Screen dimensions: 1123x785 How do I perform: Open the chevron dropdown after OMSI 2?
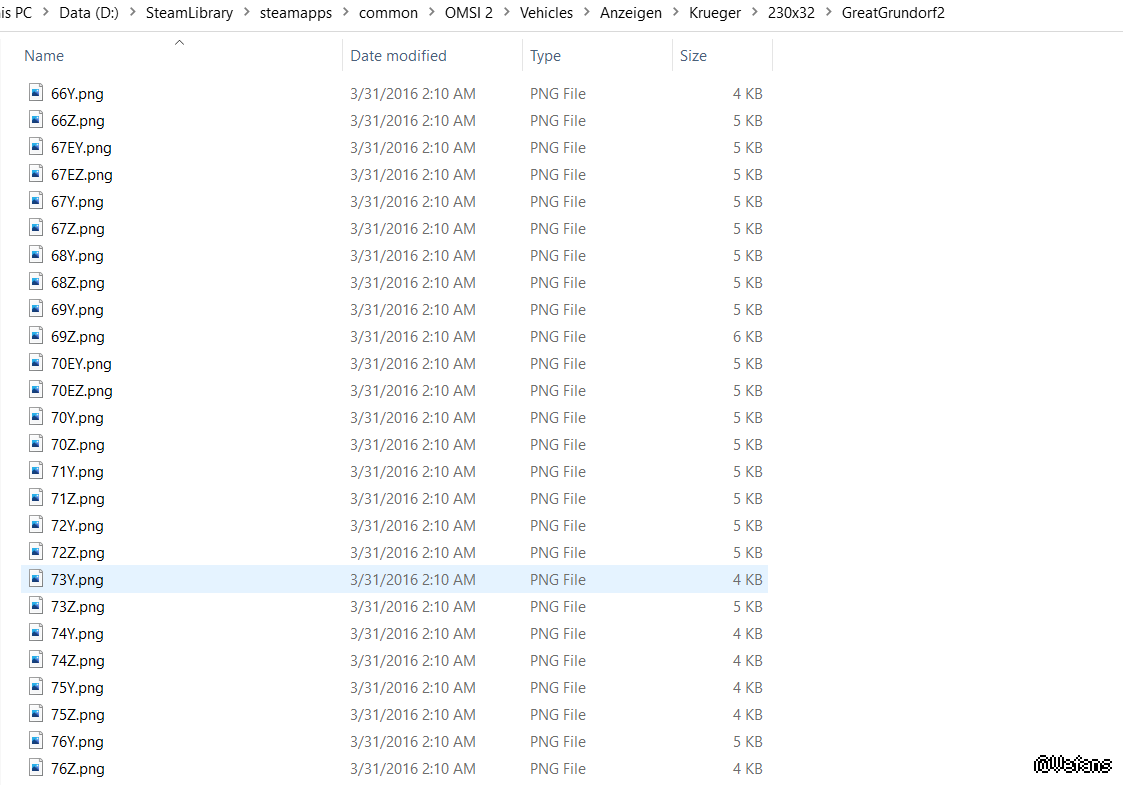coord(506,13)
